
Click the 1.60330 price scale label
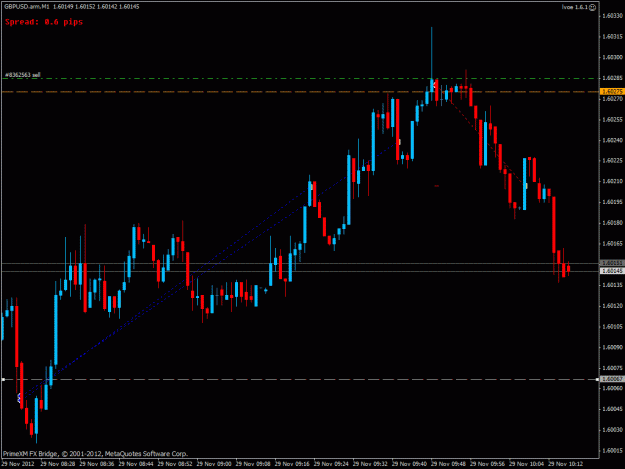point(613,16)
